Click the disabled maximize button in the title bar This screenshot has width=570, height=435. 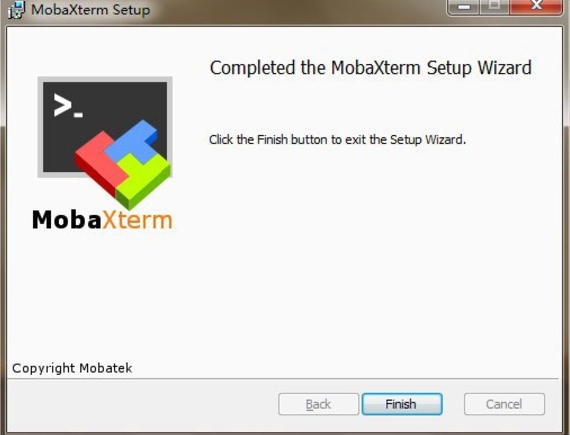pyautogui.click(x=494, y=7)
